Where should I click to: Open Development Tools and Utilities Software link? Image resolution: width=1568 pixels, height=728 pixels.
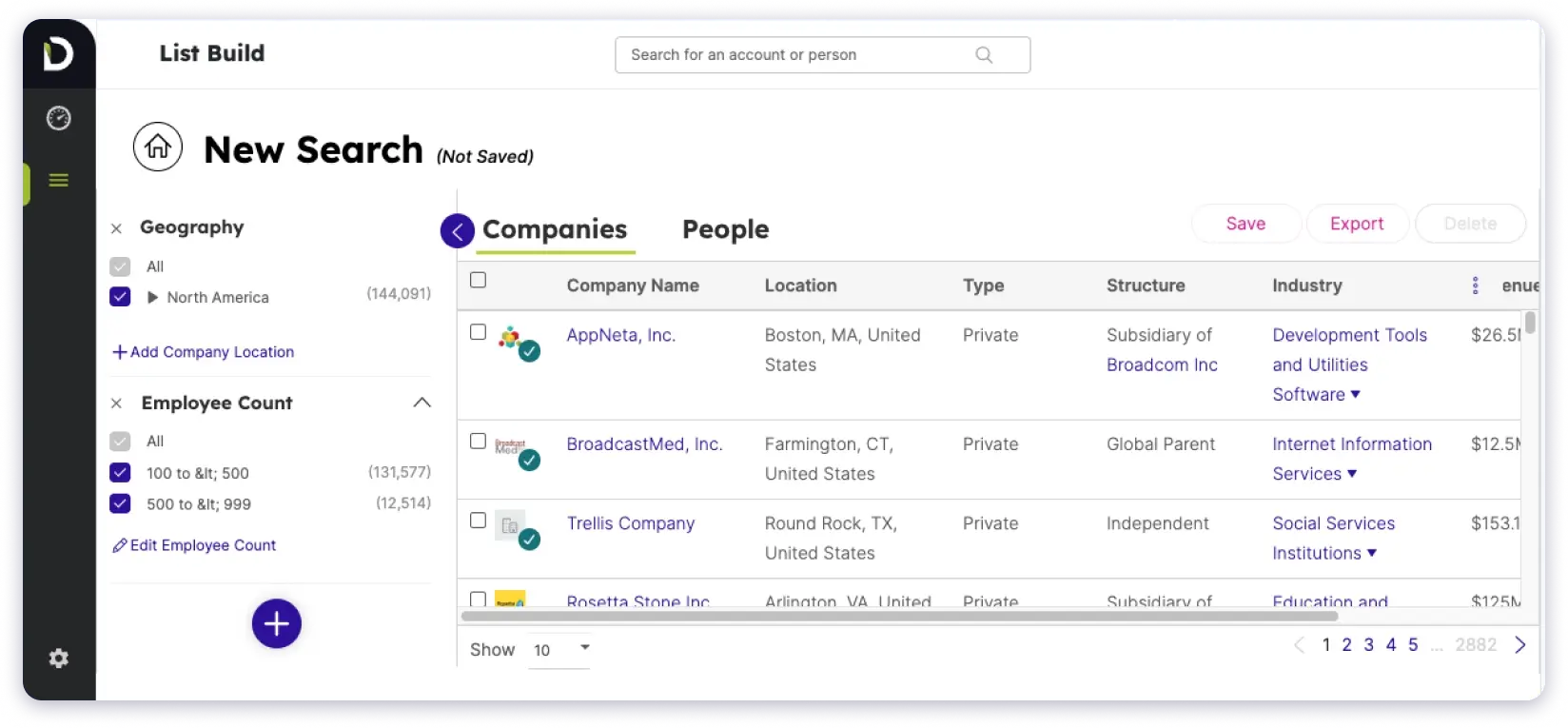pyautogui.click(x=1350, y=364)
